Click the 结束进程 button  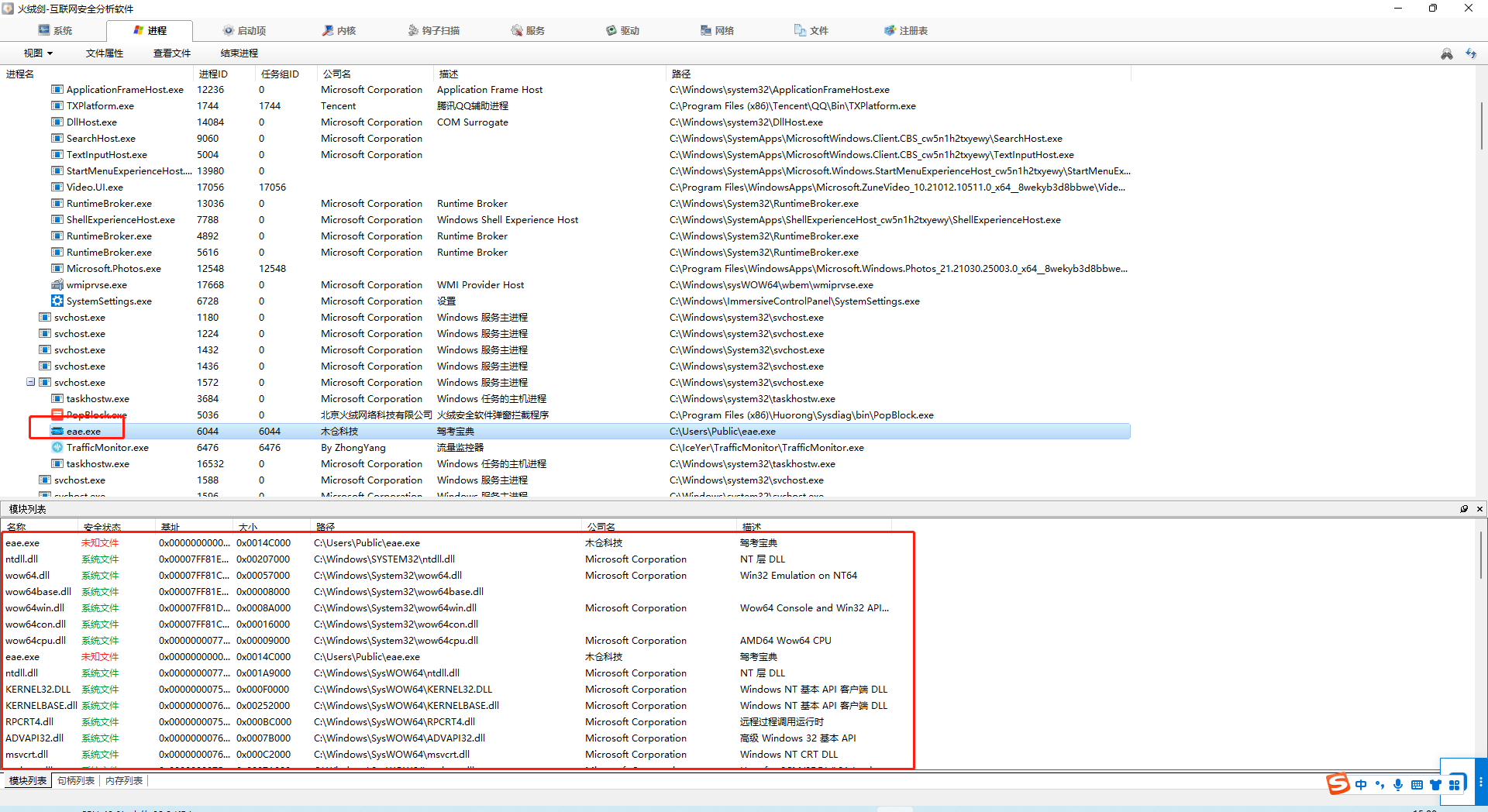pyautogui.click(x=239, y=53)
